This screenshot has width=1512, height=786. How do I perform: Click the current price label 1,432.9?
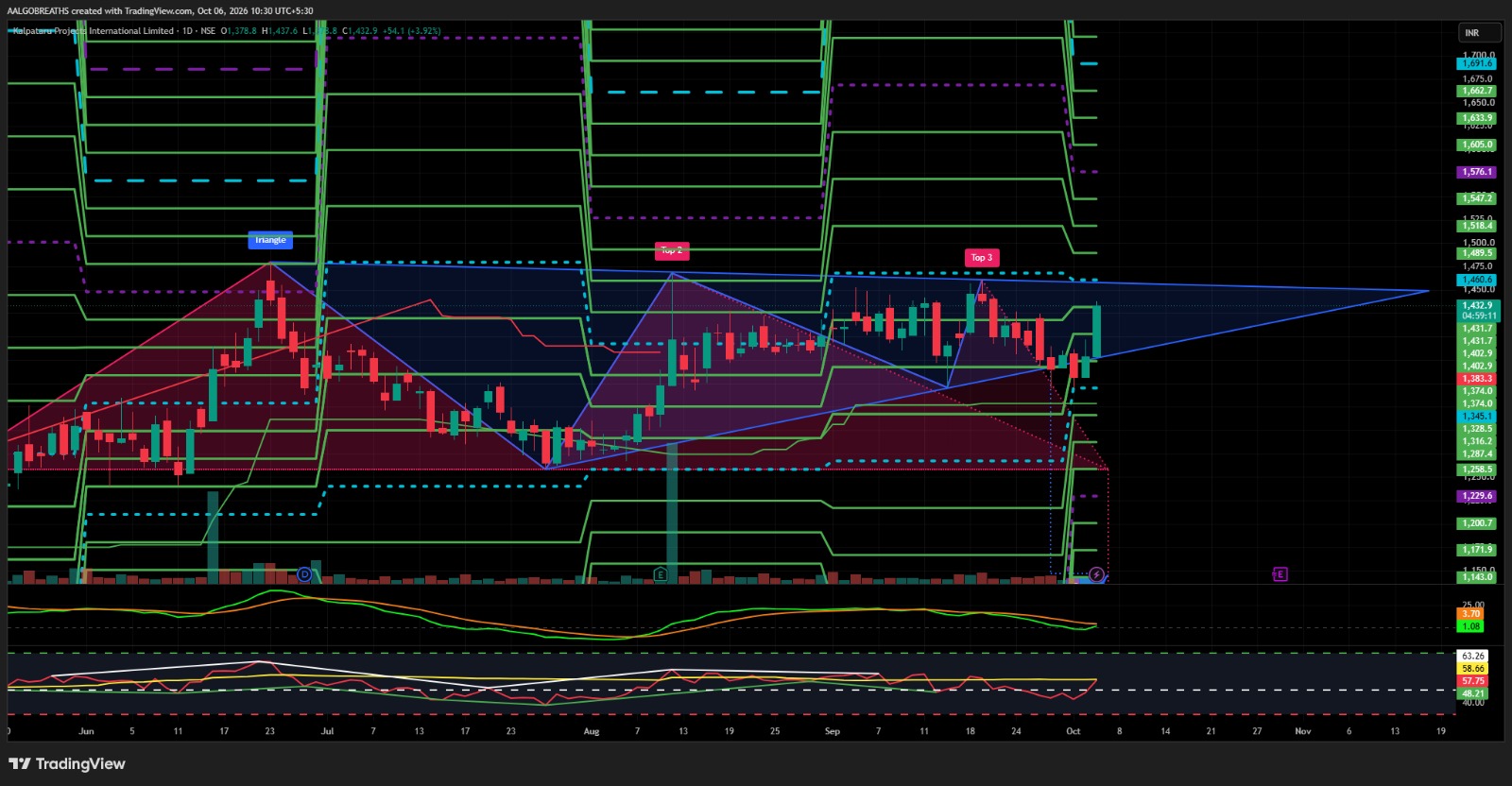pyautogui.click(x=1478, y=305)
